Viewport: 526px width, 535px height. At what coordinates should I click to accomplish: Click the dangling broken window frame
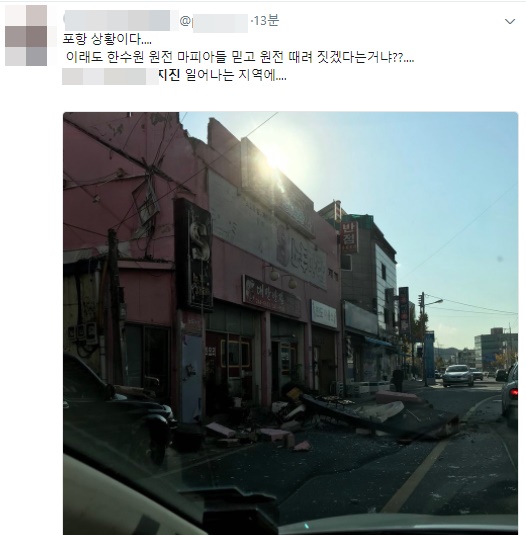(146, 200)
